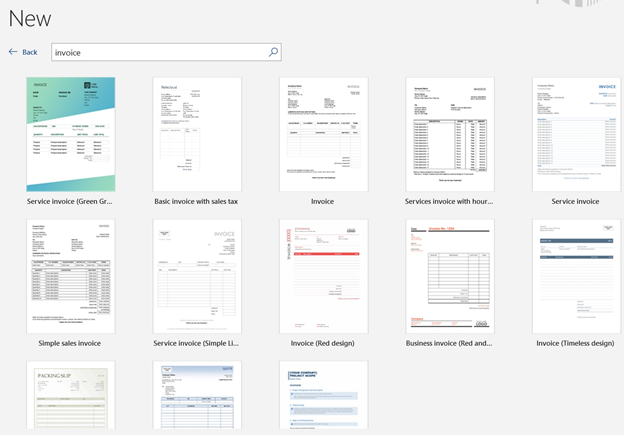Open the Project Scope template thumbnail

click(x=324, y=395)
